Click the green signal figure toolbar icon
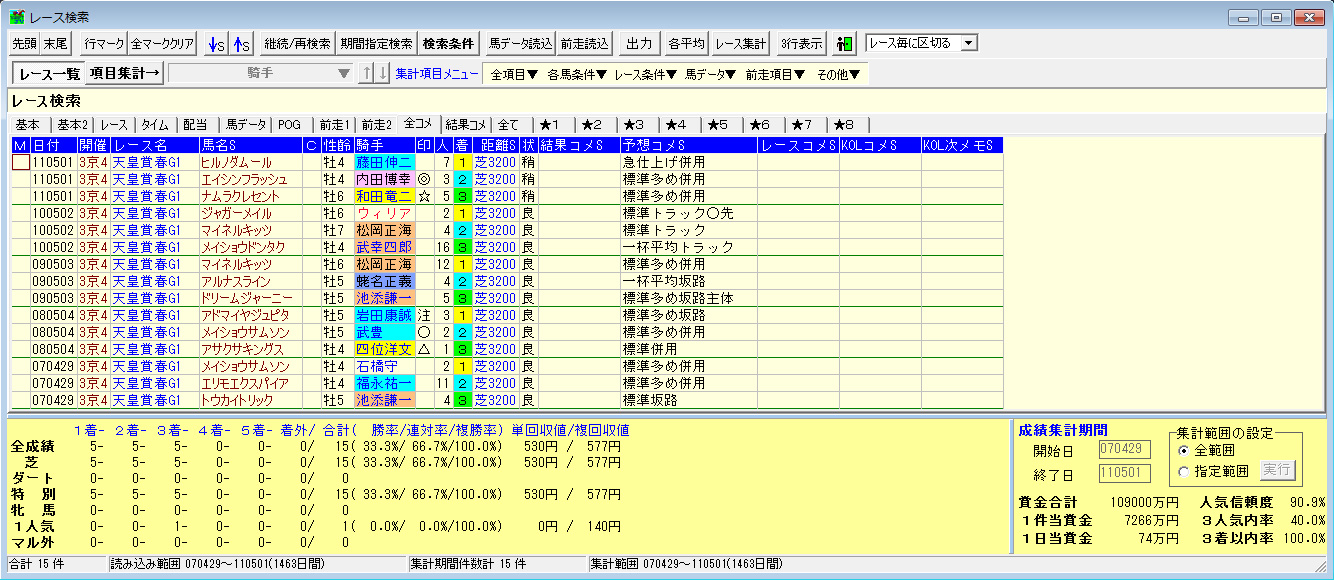 (845, 44)
